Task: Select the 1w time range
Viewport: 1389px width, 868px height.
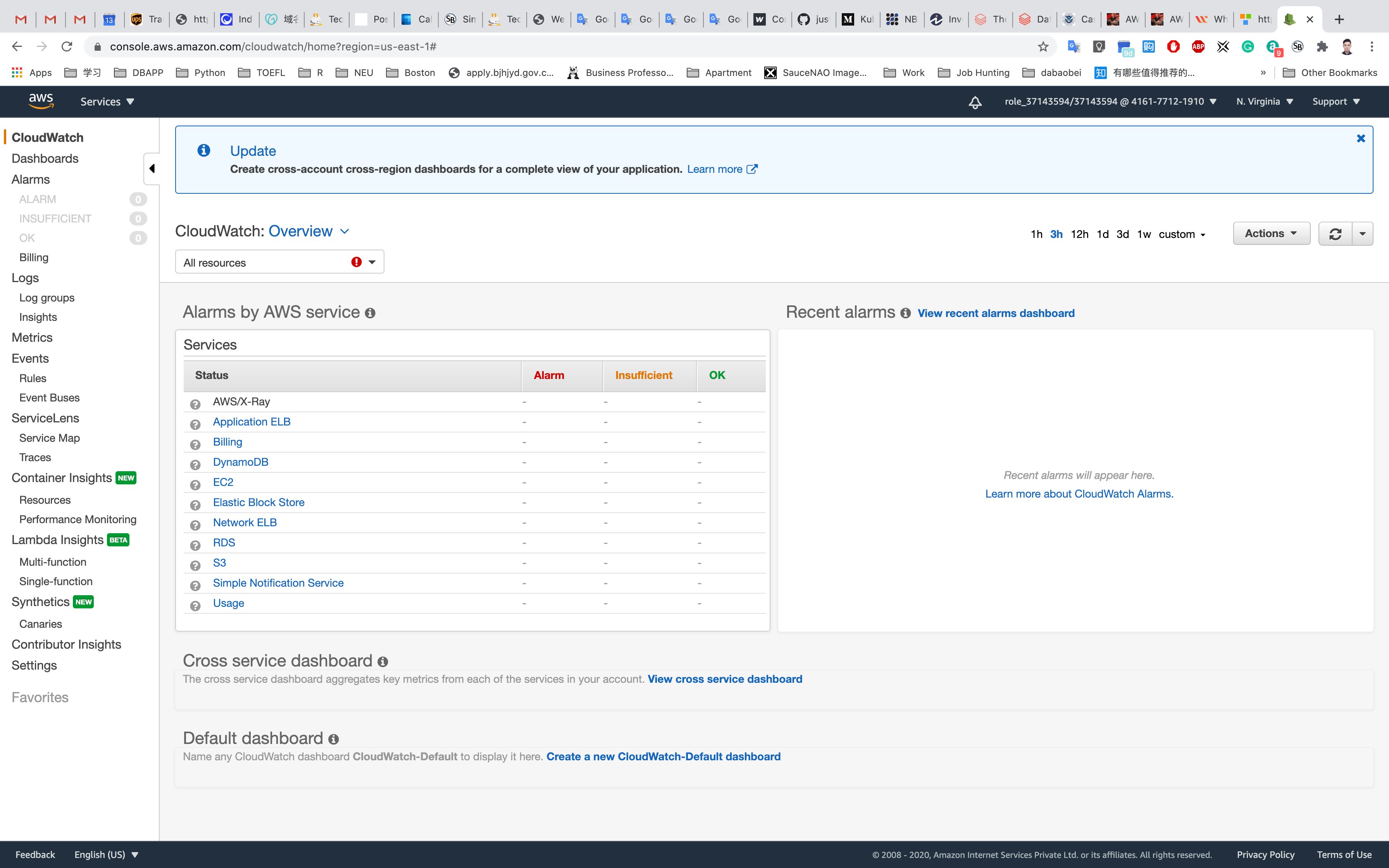Action: (1143, 234)
